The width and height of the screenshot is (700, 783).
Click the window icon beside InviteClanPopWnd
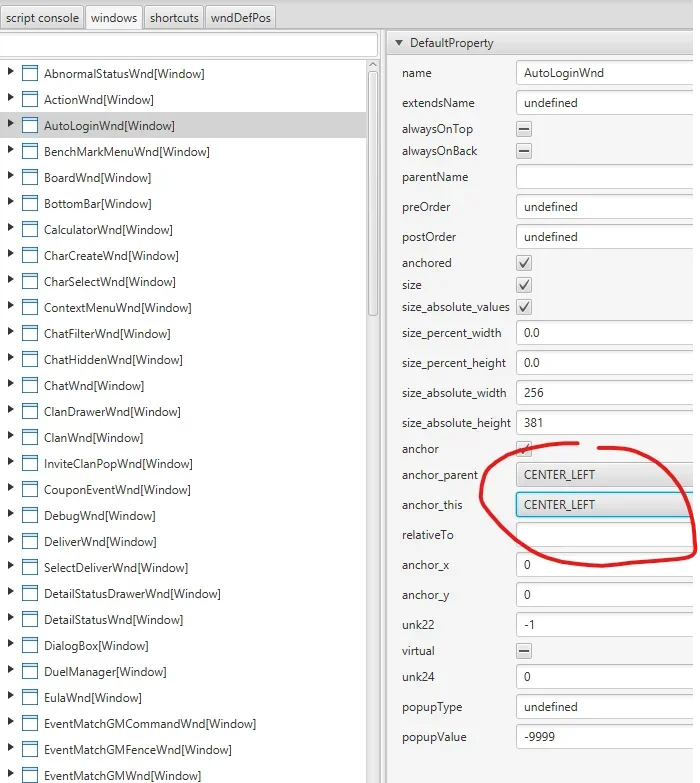tap(30, 463)
